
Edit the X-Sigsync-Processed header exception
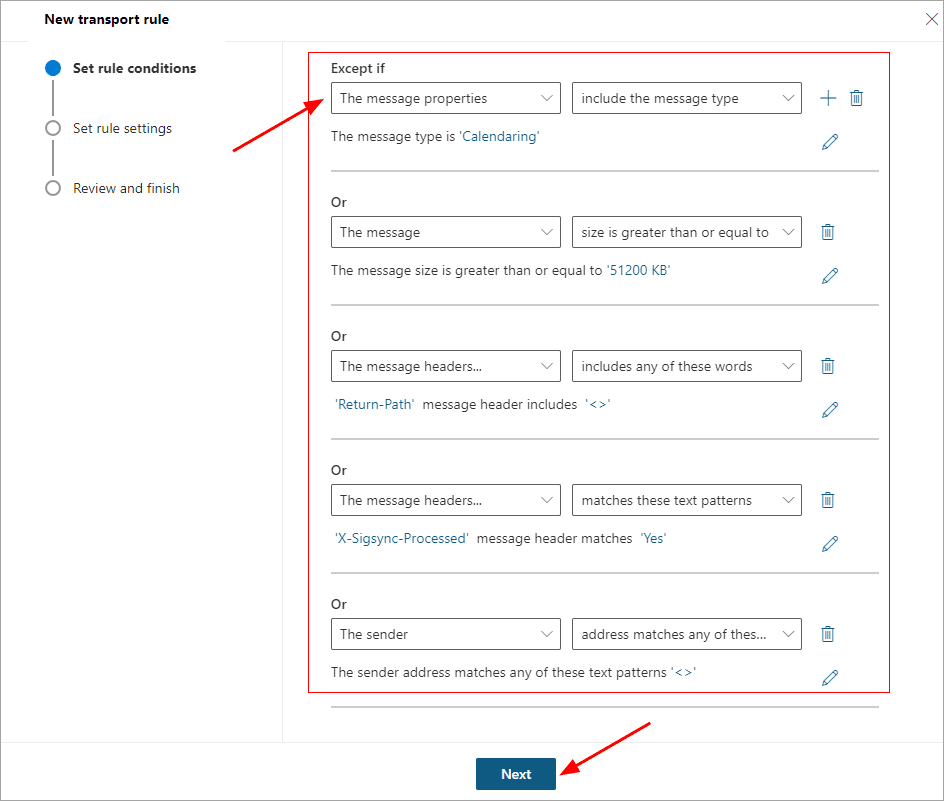click(830, 544)
